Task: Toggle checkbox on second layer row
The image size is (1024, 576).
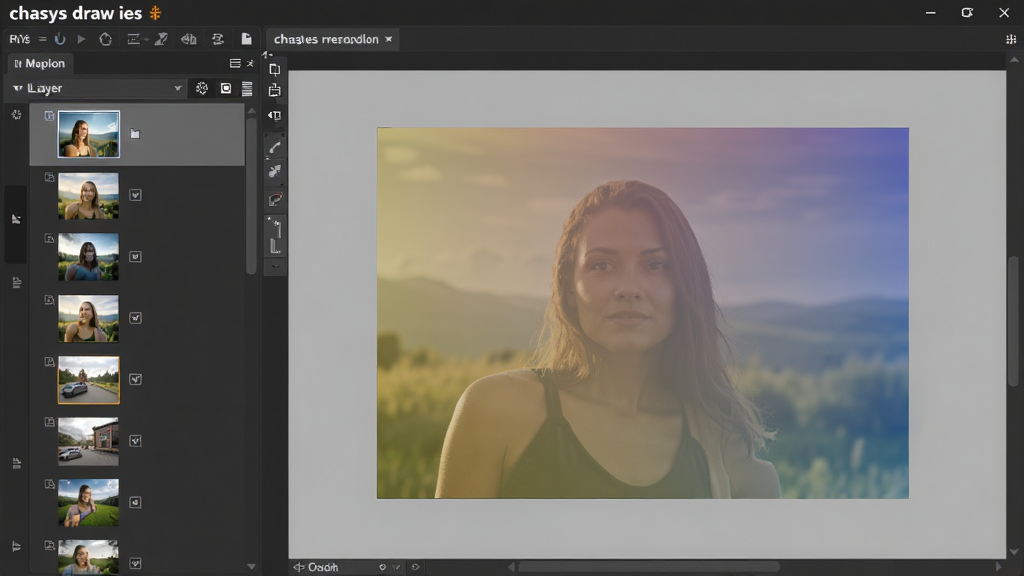Action: [x=135, y=195]
